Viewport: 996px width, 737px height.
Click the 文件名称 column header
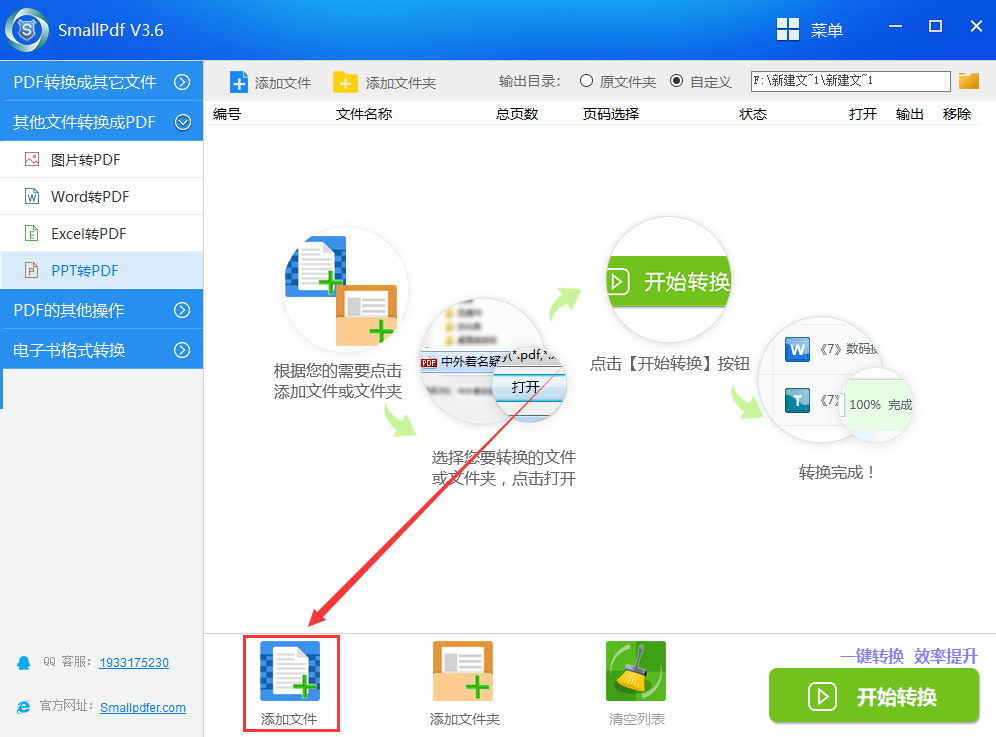click(x=364, y=114)
